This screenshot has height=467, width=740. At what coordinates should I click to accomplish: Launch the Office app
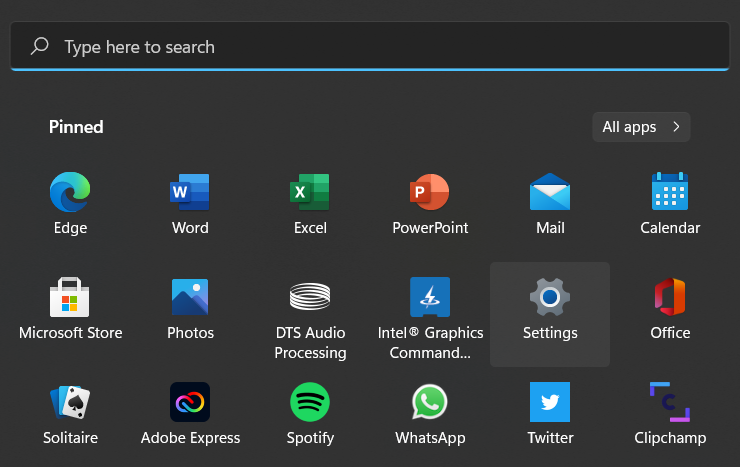coord(670,298)
